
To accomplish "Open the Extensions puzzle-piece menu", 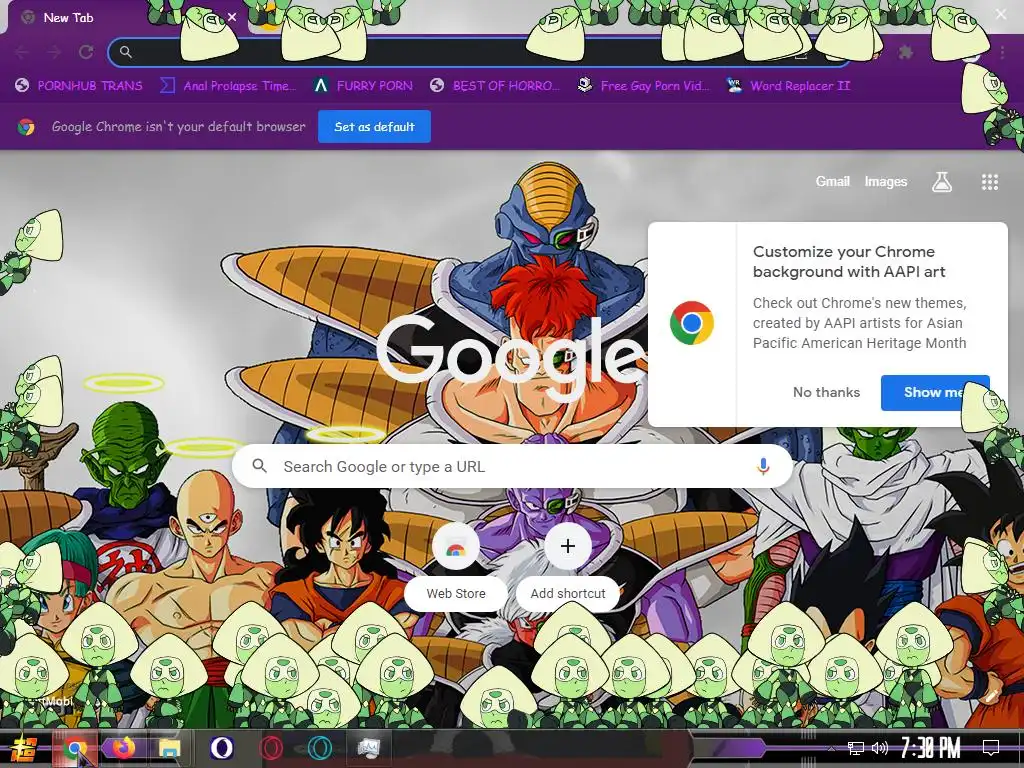I will (x=906, y=52).
